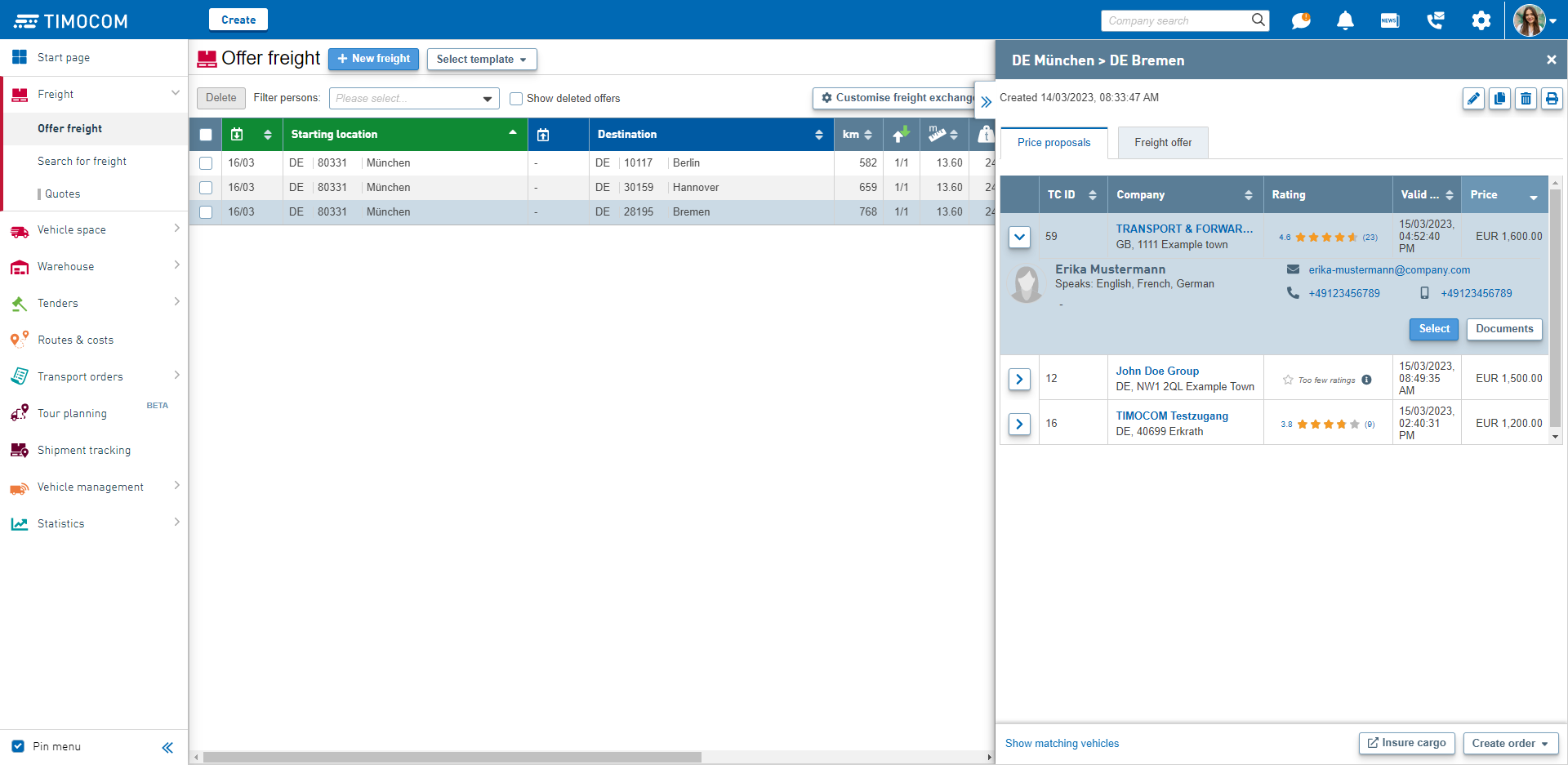Switch to the Freight offer tab

(1162, 142)
